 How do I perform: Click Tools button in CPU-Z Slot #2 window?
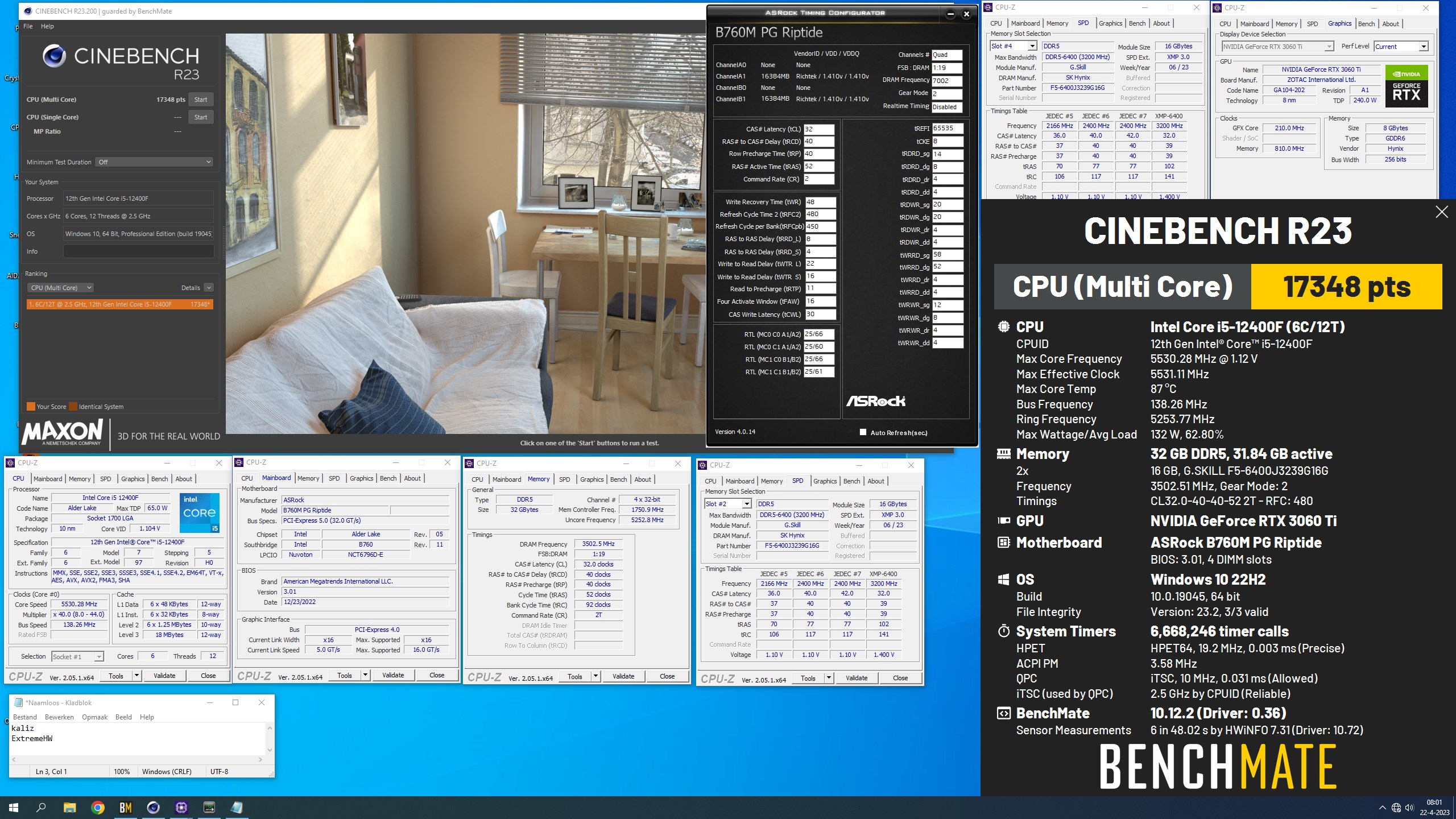[x=808, y=678]
